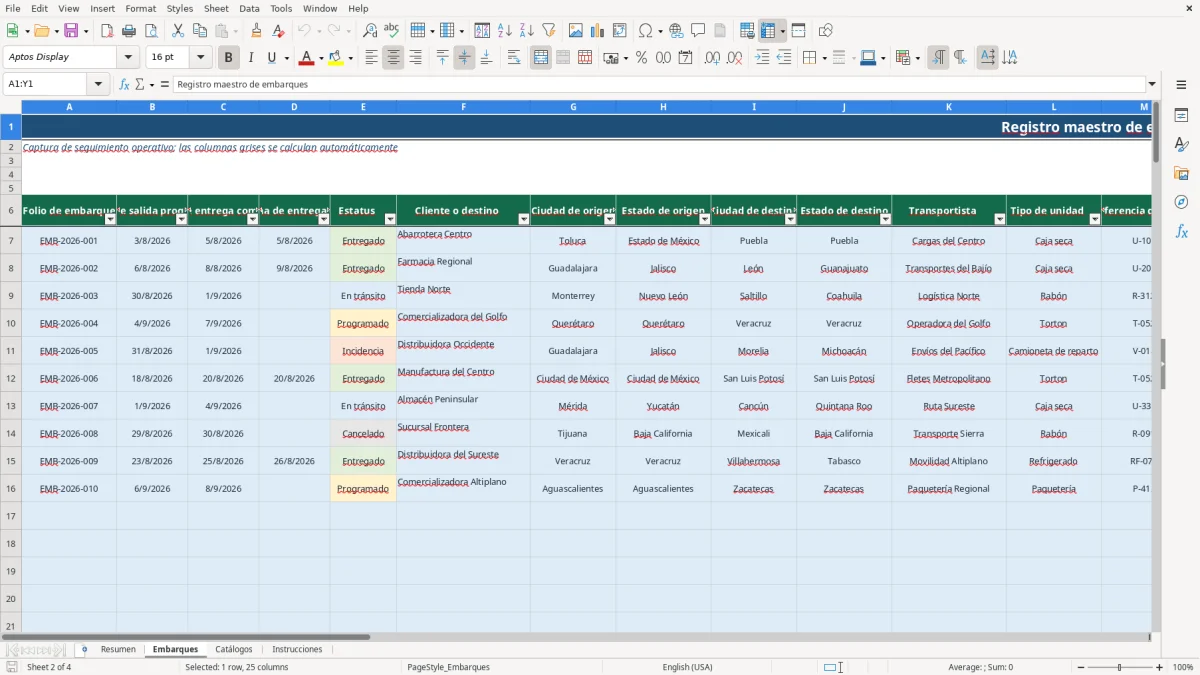This screenshot has width=1200, height=675.
Task: Open Borders dropdown arrow
Action: (824, 58)
